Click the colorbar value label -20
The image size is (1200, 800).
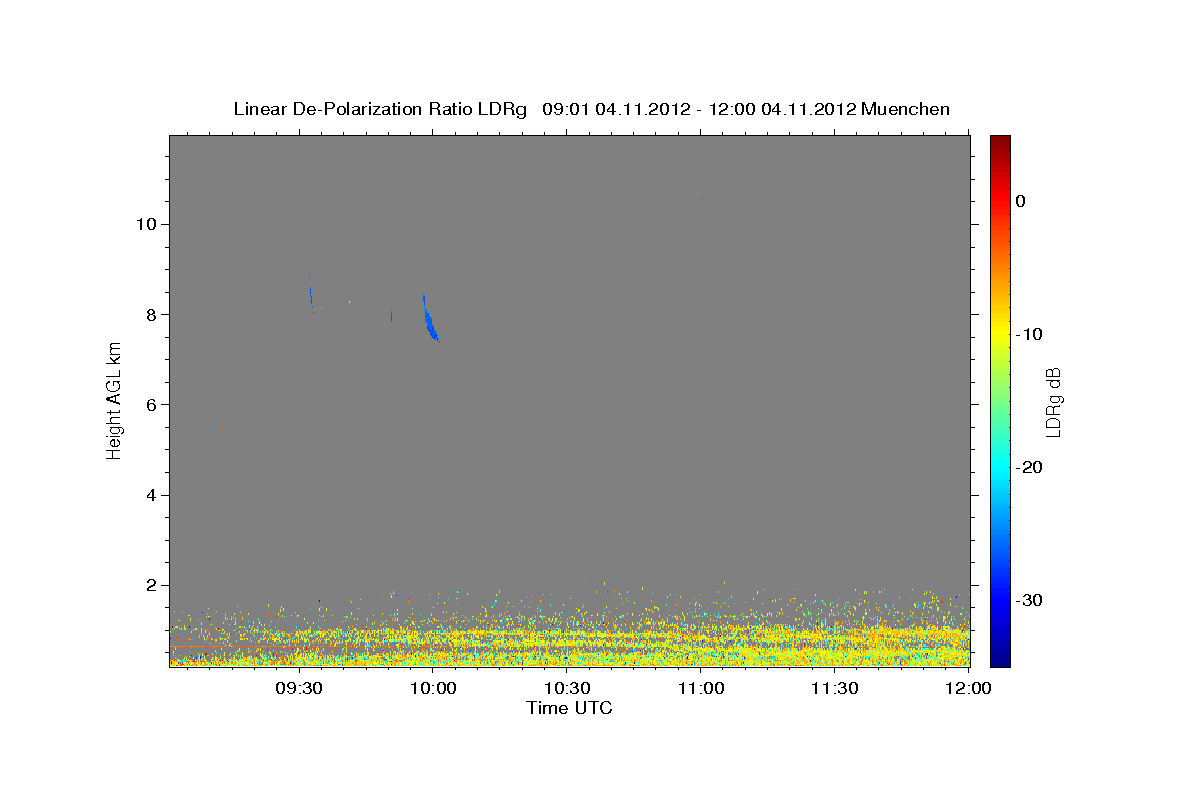coord(1029,467)
